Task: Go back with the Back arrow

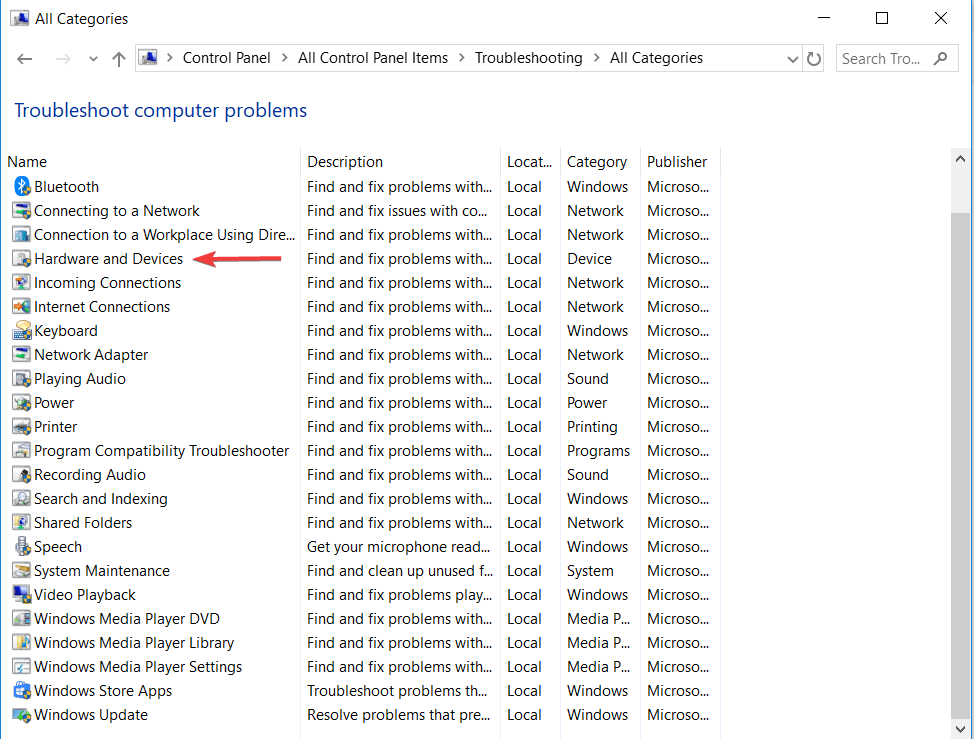Action: (25, 59)
